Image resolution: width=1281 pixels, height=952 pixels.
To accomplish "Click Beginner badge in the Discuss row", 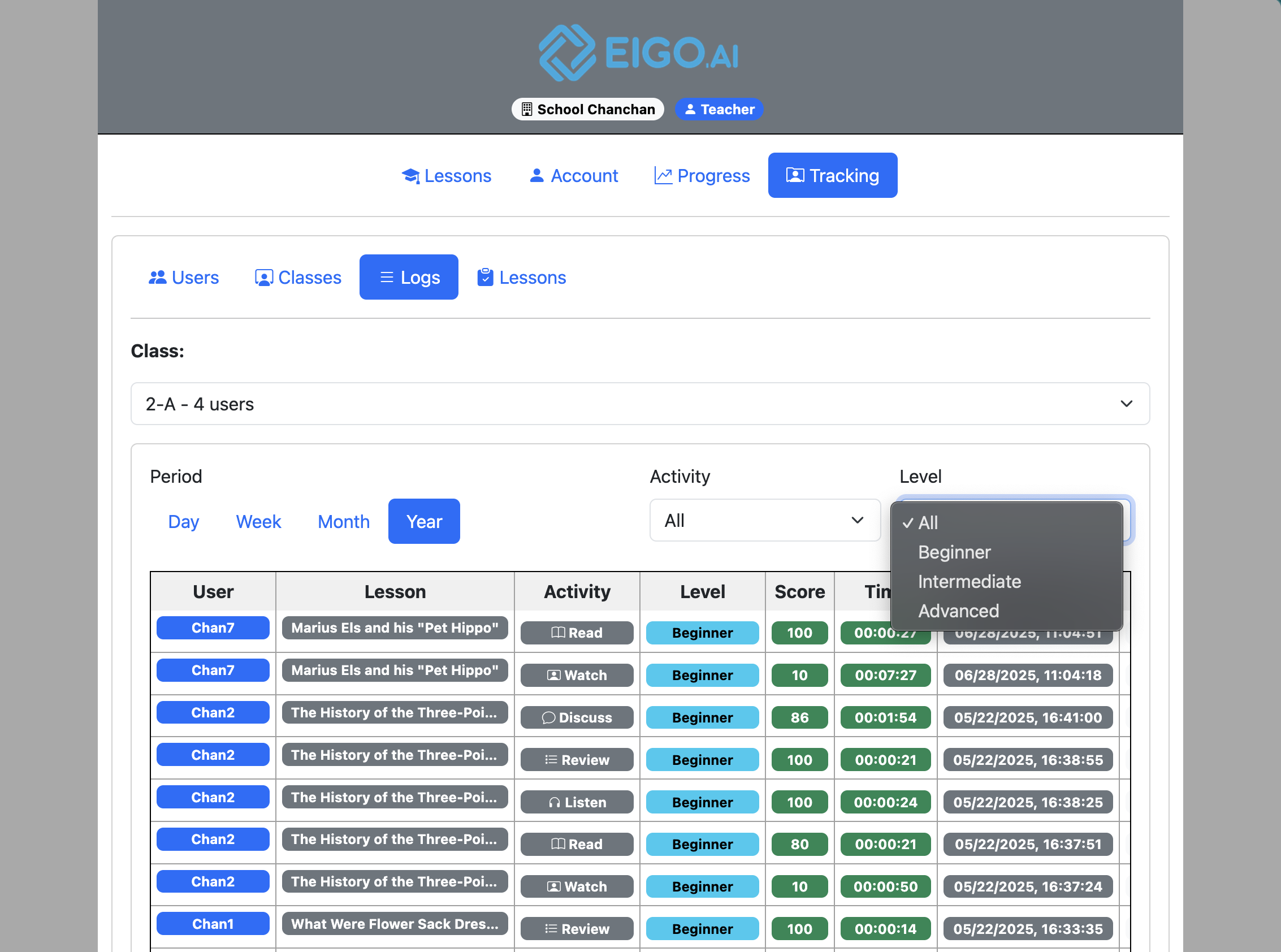I will point(703,718).
